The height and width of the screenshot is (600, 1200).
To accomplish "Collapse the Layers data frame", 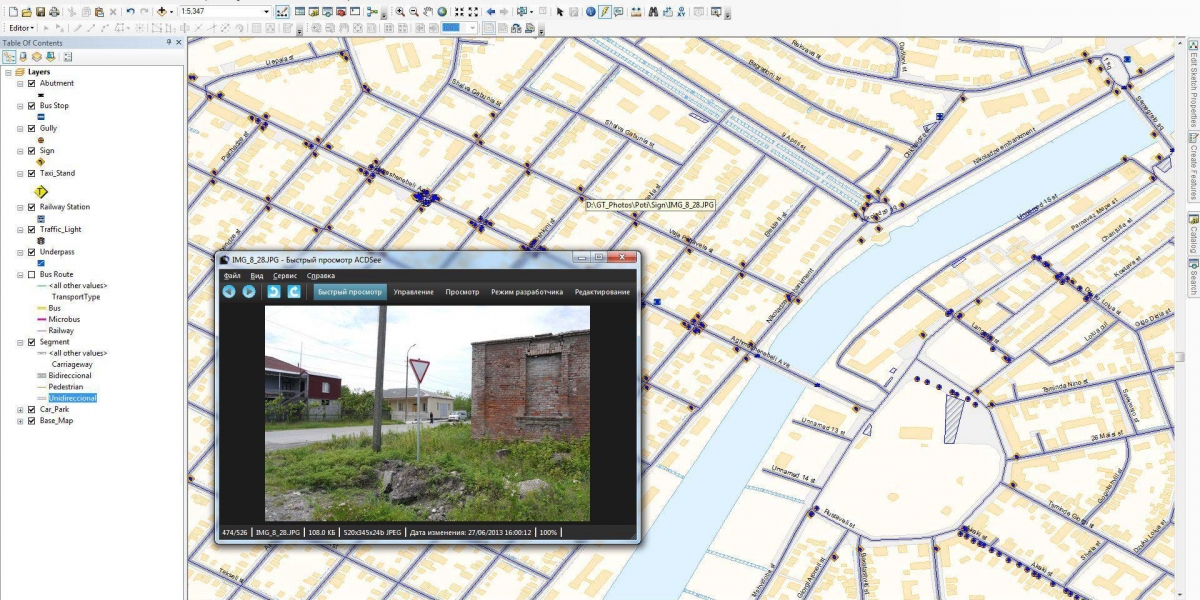I will coord(8,72).
